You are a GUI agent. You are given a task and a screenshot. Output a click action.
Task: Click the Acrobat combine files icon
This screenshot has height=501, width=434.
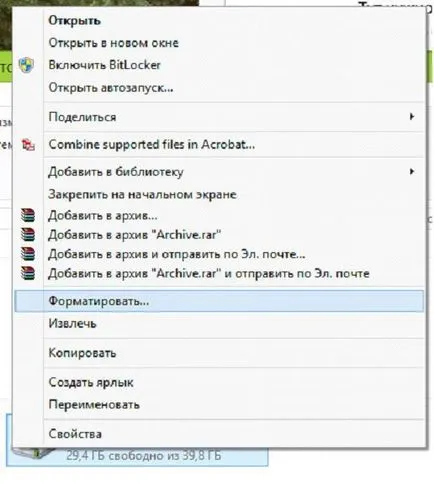[28, 145]
